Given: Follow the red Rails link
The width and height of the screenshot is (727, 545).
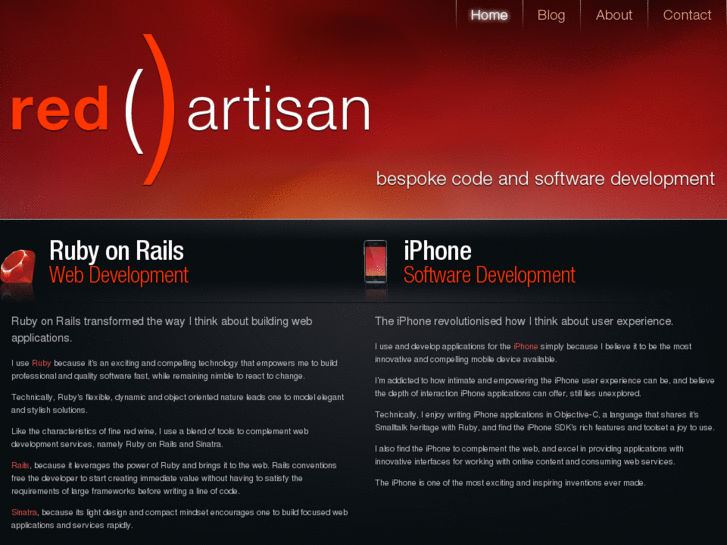Looking at the screenshot, I should coord(20,465).
